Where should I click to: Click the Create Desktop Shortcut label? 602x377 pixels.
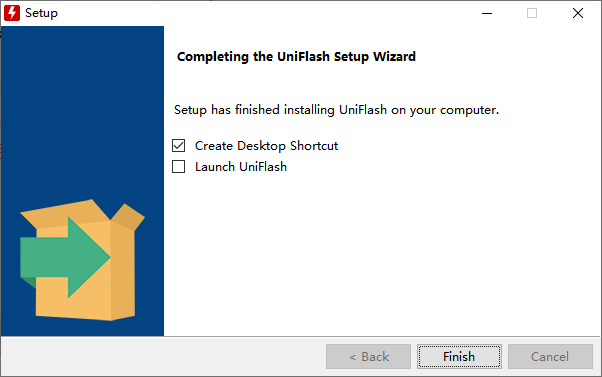(x=266, y=146)
